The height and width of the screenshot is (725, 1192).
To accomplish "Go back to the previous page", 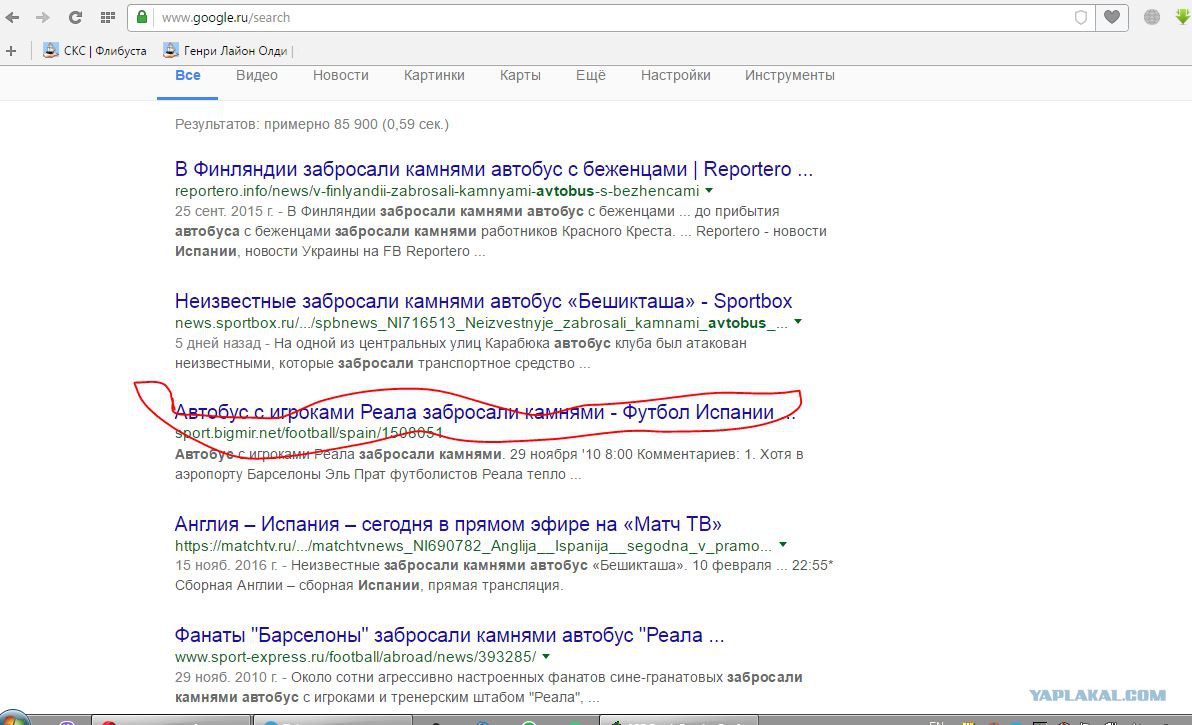I will [12, 17].
